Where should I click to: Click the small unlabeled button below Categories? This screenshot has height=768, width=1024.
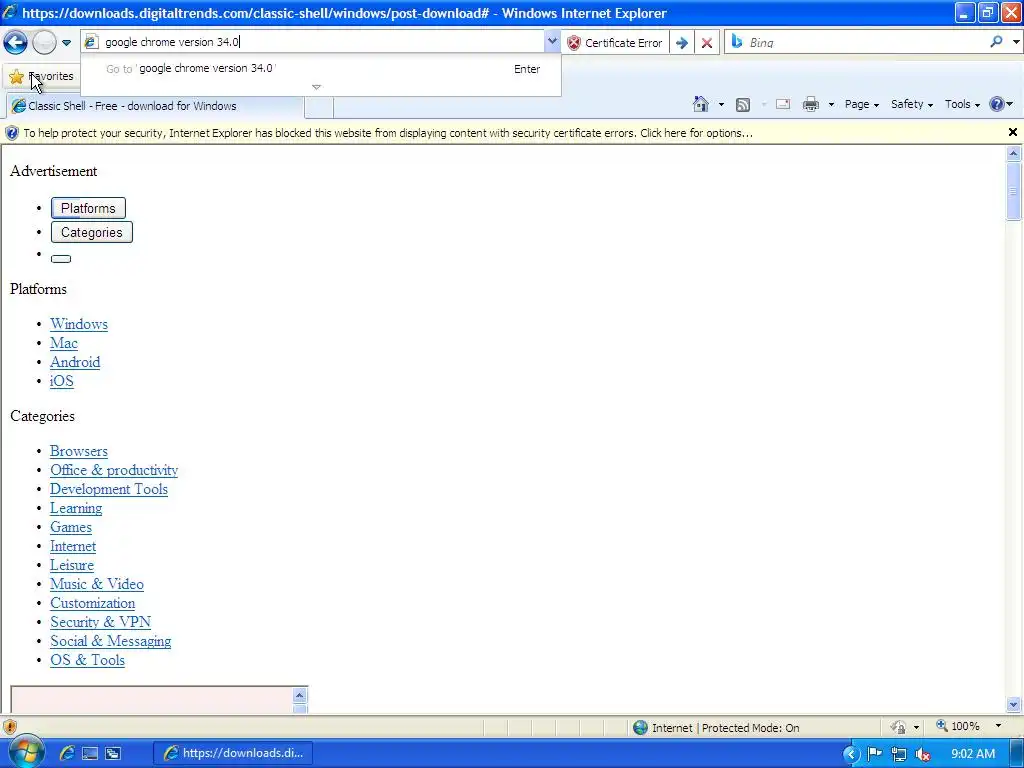(61, 259)
